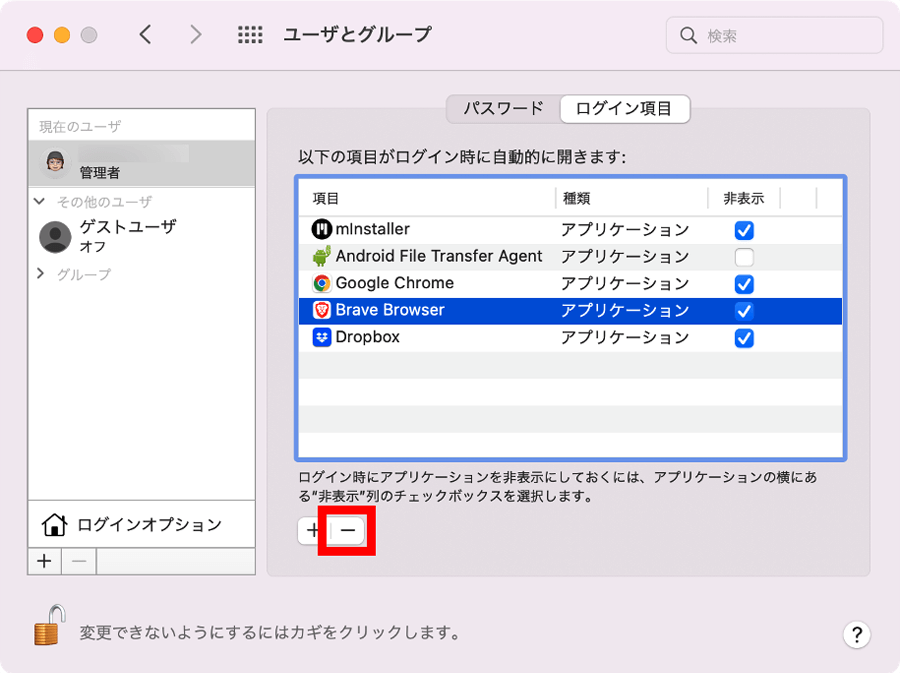The height and width of the screenshot is (673, 900).
Task: Click into the 検索 search field
Action: click(774, 36)
